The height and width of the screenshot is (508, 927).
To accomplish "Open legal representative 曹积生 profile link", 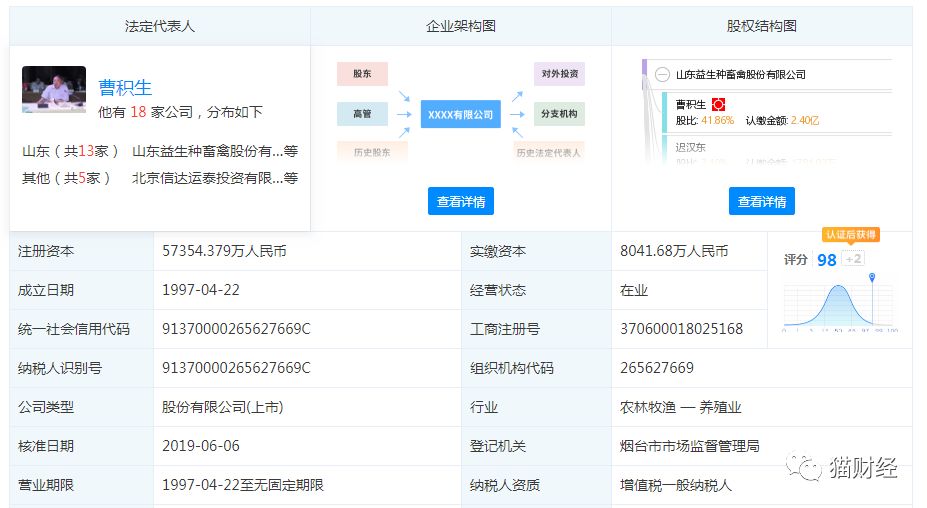I will (125, 88).
